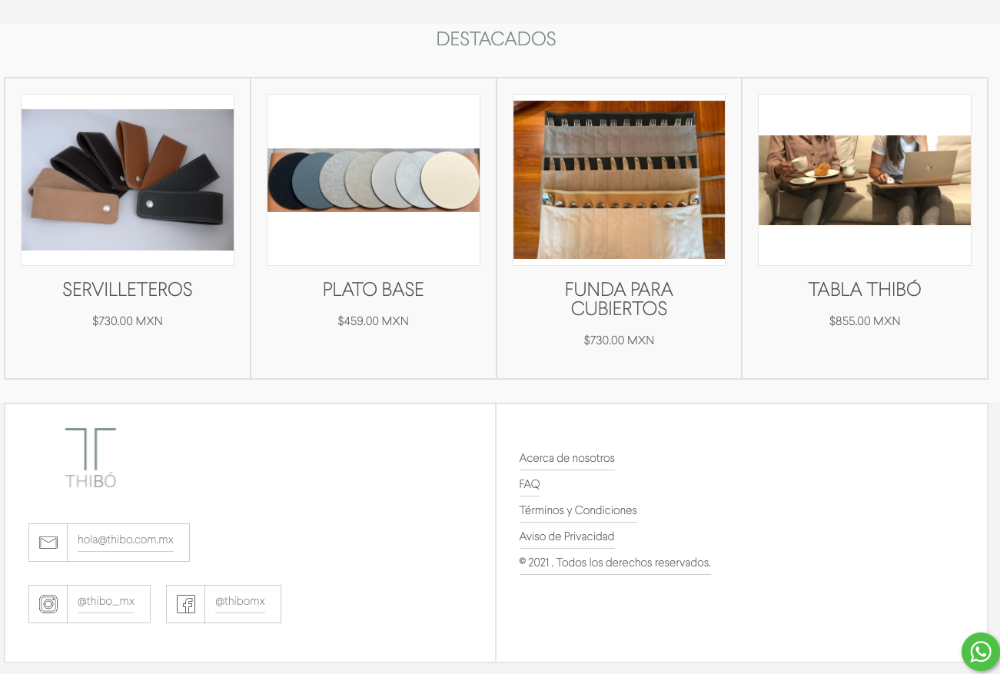Open the TABLA THIBÓ title link

pyautogui.click(x=864, y=290)
